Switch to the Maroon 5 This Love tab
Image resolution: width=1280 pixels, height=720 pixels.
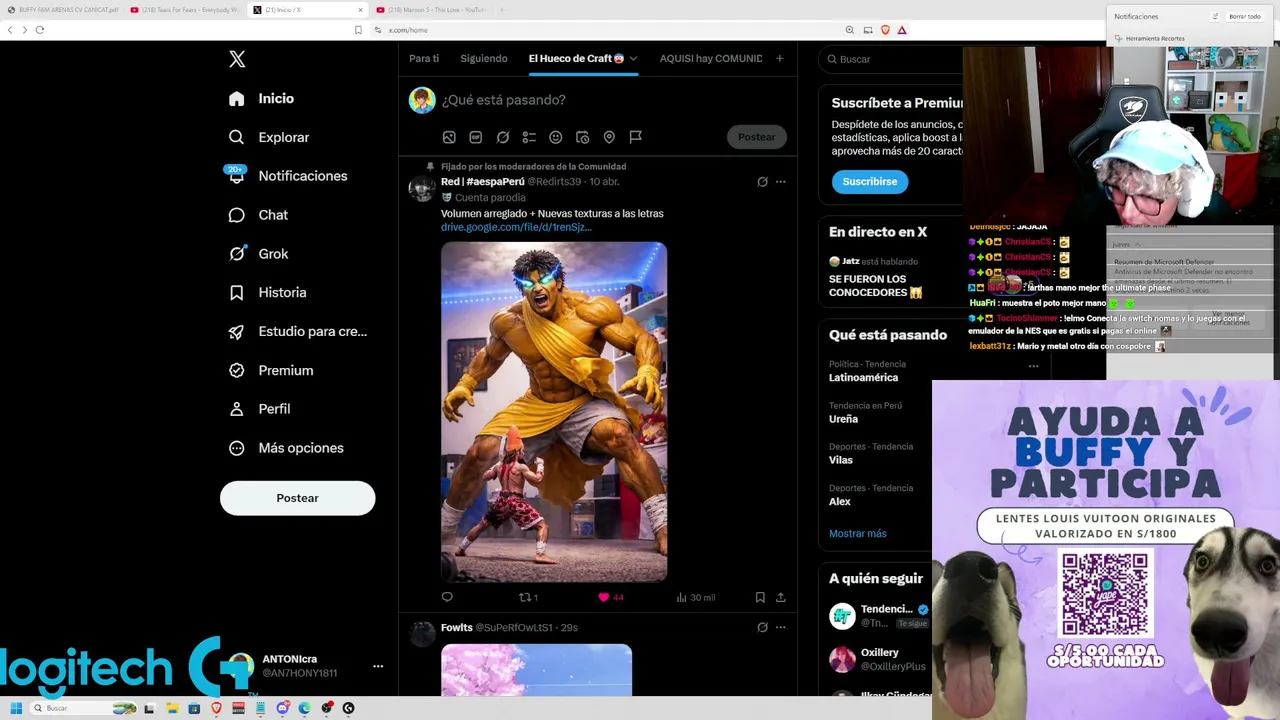432,10
